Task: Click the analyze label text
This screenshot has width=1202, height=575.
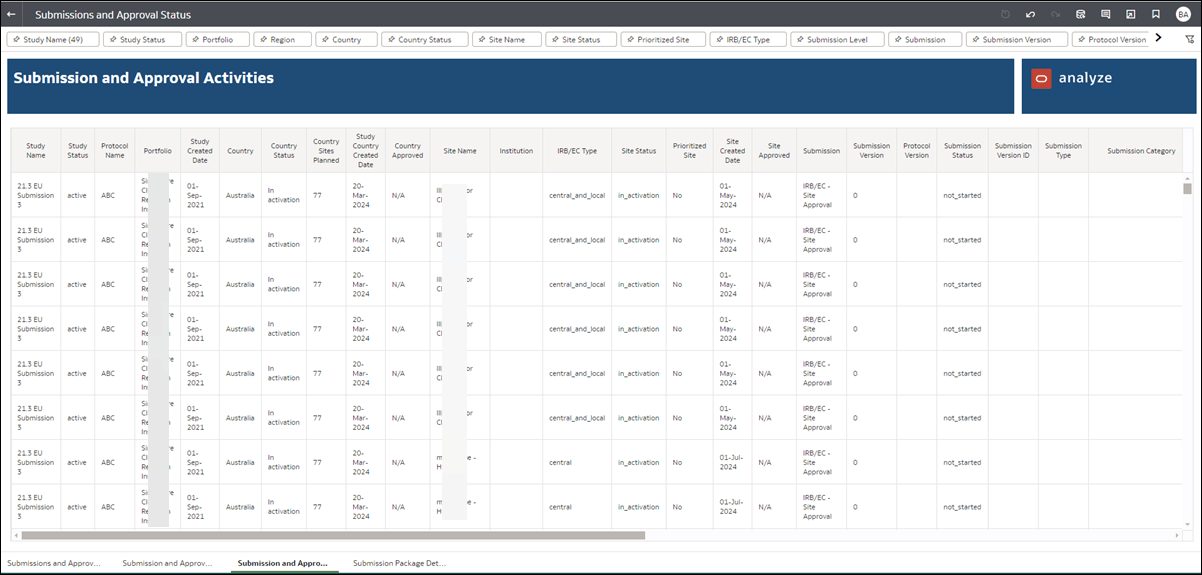Action: (1085, 78)
